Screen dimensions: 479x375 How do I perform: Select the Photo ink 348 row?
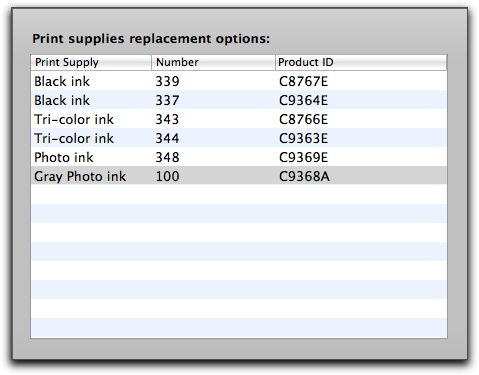click(239, 157)
